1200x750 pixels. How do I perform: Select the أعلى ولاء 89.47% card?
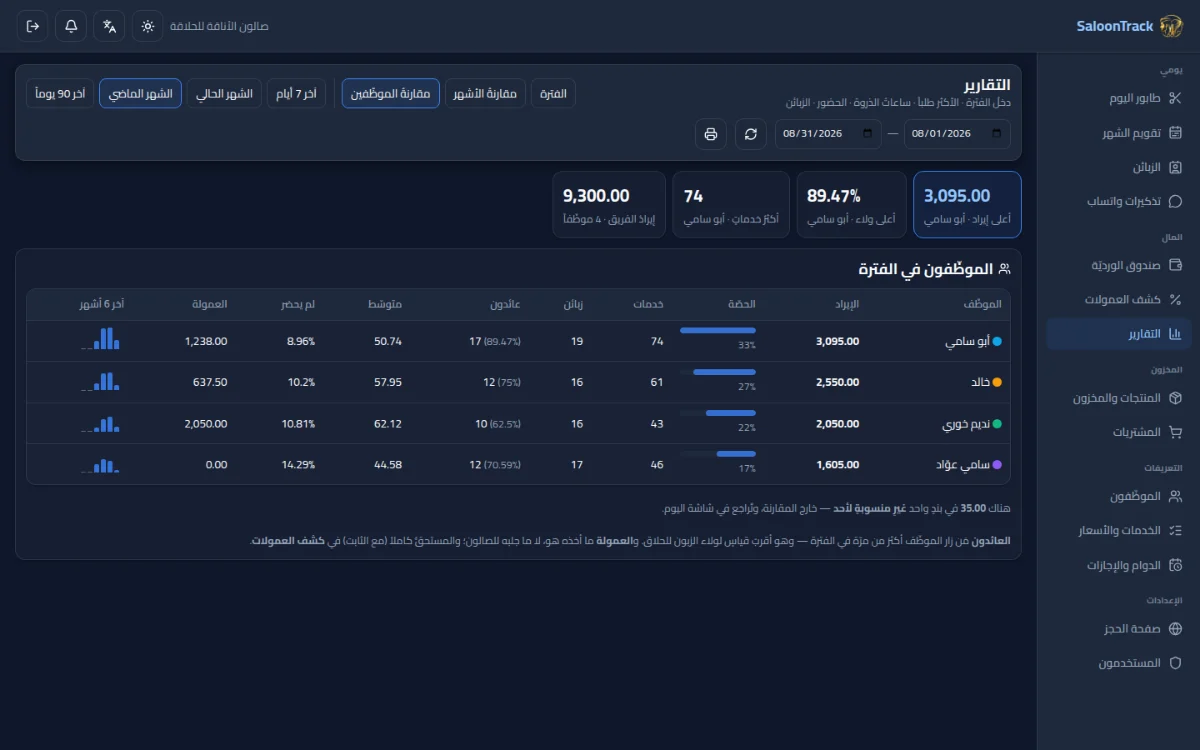coord(850,204)
